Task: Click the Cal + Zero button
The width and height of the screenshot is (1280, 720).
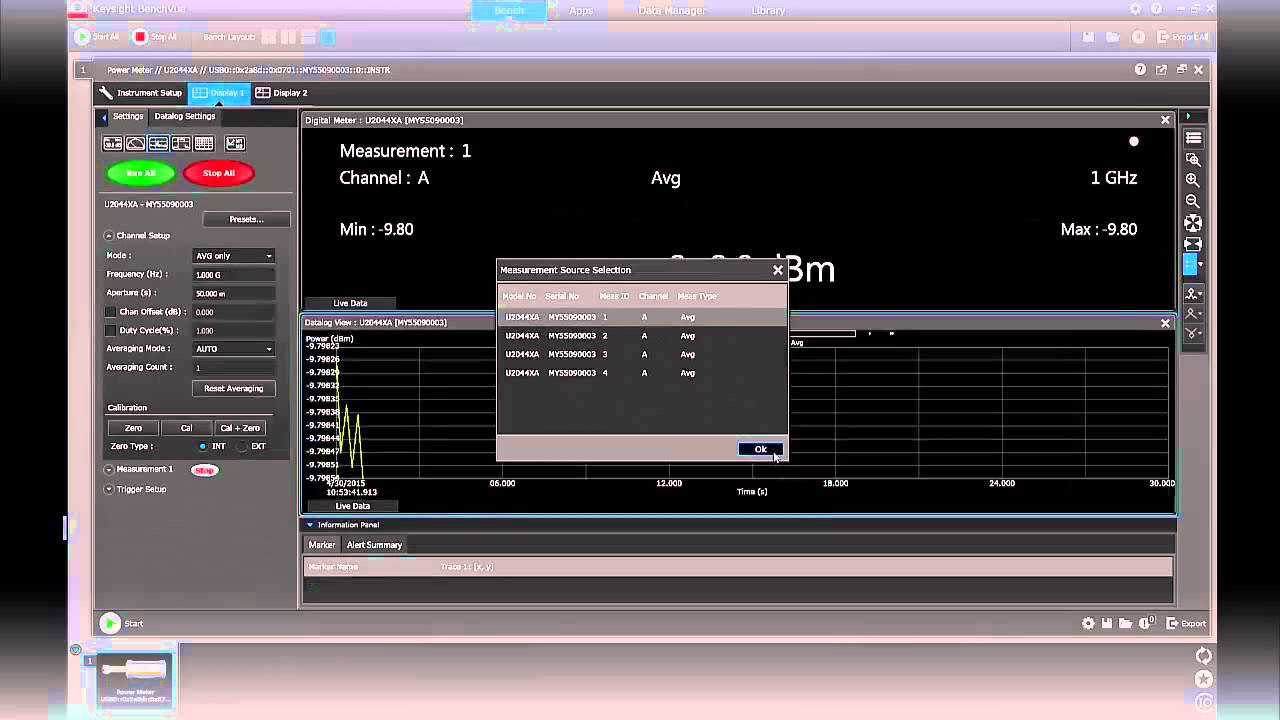Action: (x=240, y=428)
